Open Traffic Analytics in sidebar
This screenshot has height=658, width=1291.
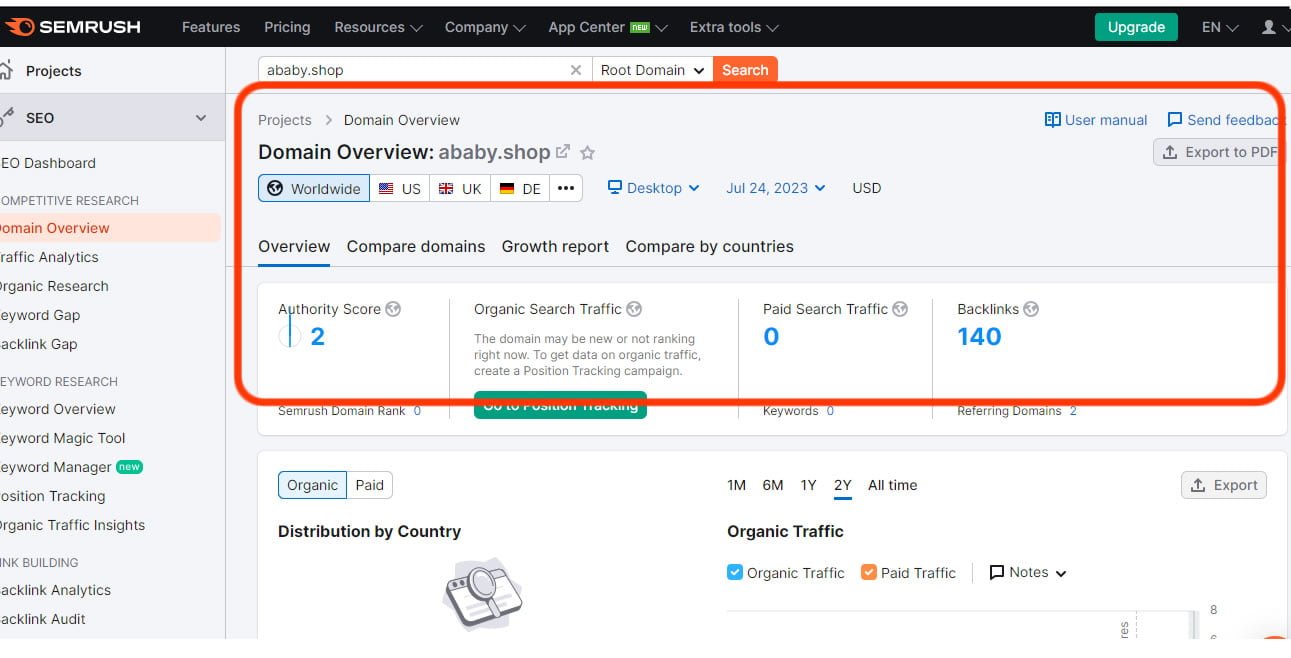point(47,257)
